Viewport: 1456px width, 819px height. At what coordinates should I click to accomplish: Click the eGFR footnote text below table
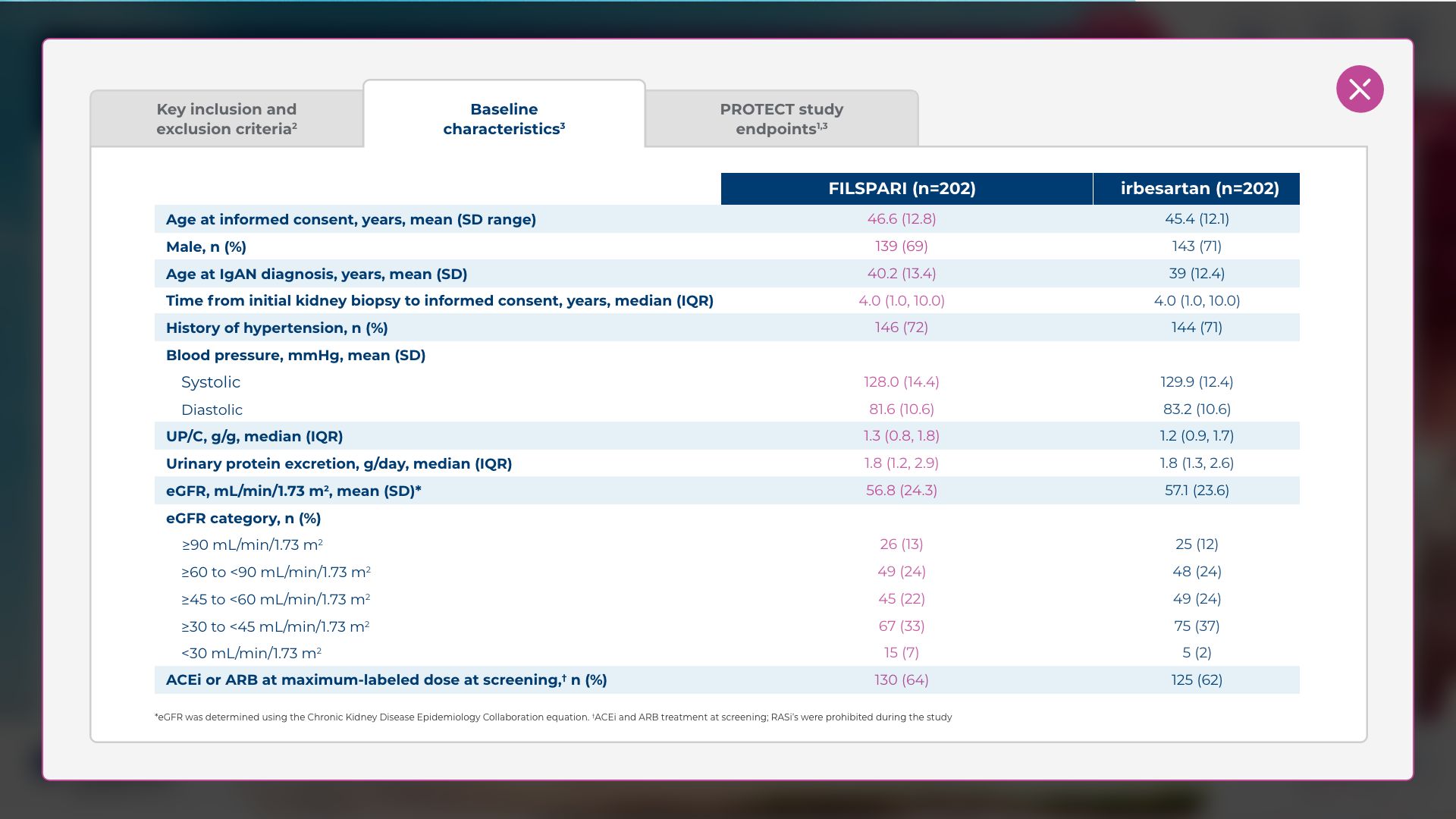553,717
